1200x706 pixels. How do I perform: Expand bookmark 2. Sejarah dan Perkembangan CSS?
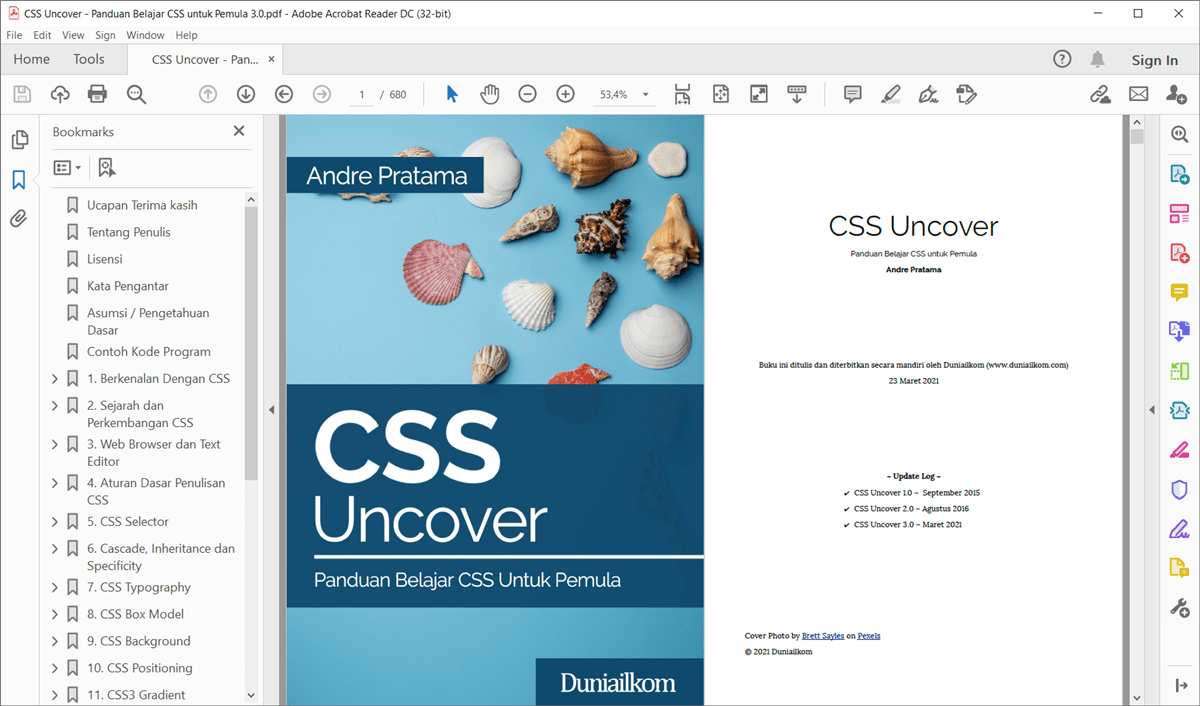click(x=55, y=406)
